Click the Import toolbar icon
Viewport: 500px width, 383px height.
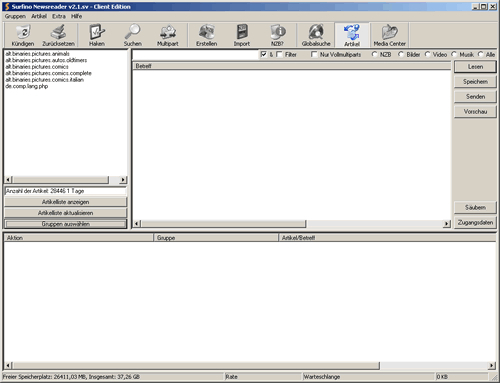tap(242, 35)
